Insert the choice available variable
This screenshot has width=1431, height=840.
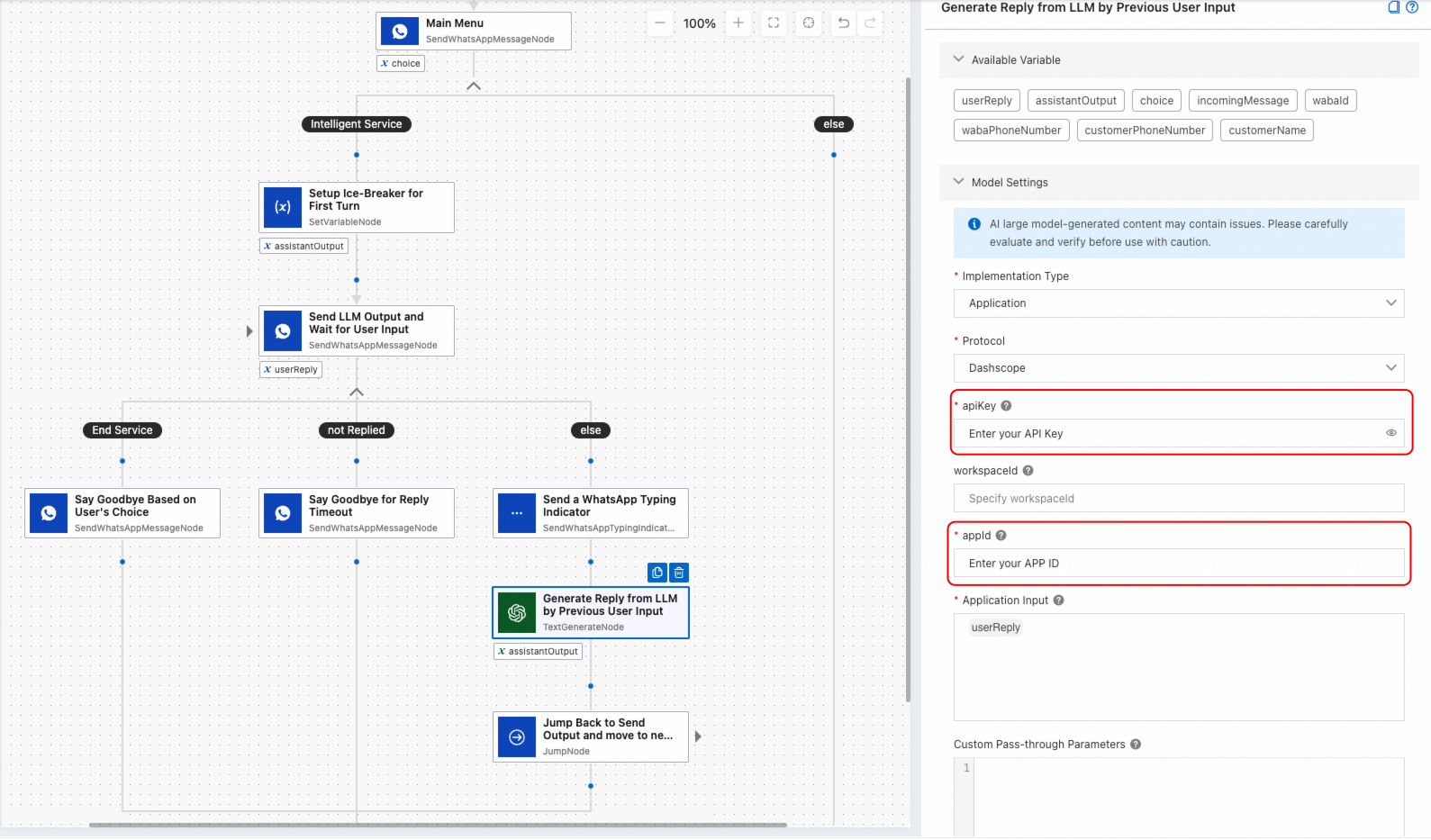coord(1156,101)
